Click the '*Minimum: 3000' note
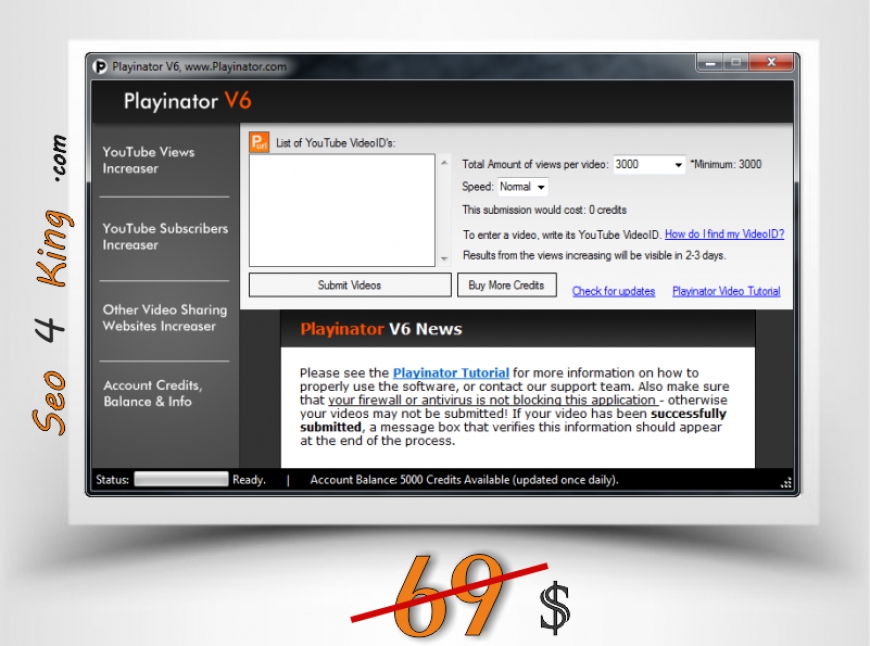This screenshot has height=646, width=870. pyautogui.click(x=725, y=164)
